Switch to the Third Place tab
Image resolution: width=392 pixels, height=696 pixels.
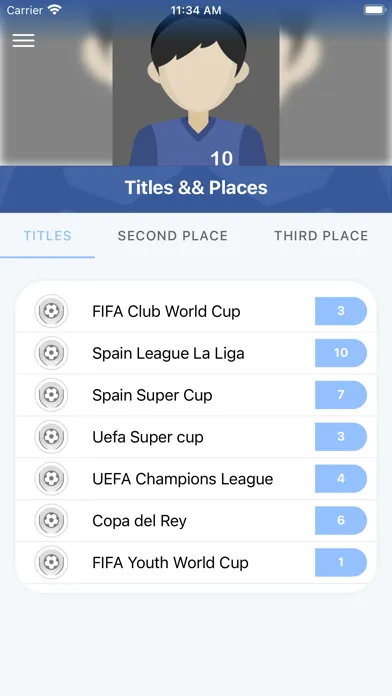point(321,236)
